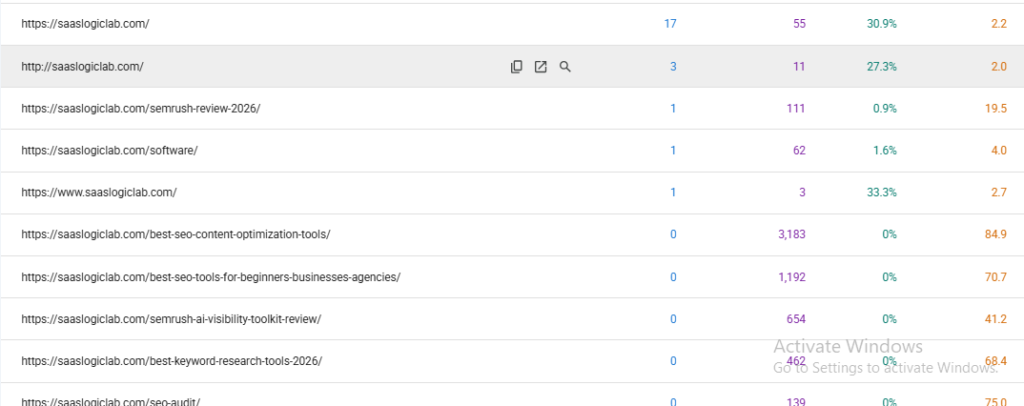Viewport: 1024px width, 406px height.
Task: Open http://saaslogiclab.com/ in new tab icon
Action: (541, 67)
